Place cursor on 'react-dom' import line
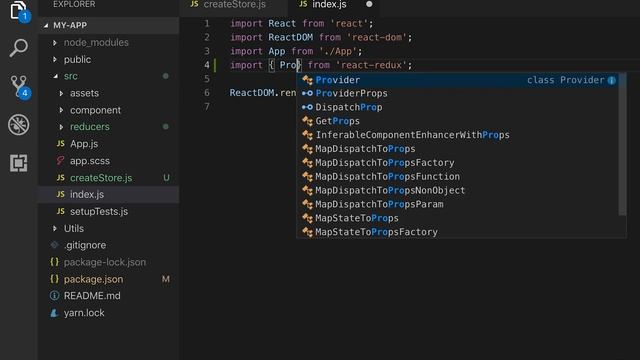The height and width of the screenshot is (360, 640). pos(321,38)
